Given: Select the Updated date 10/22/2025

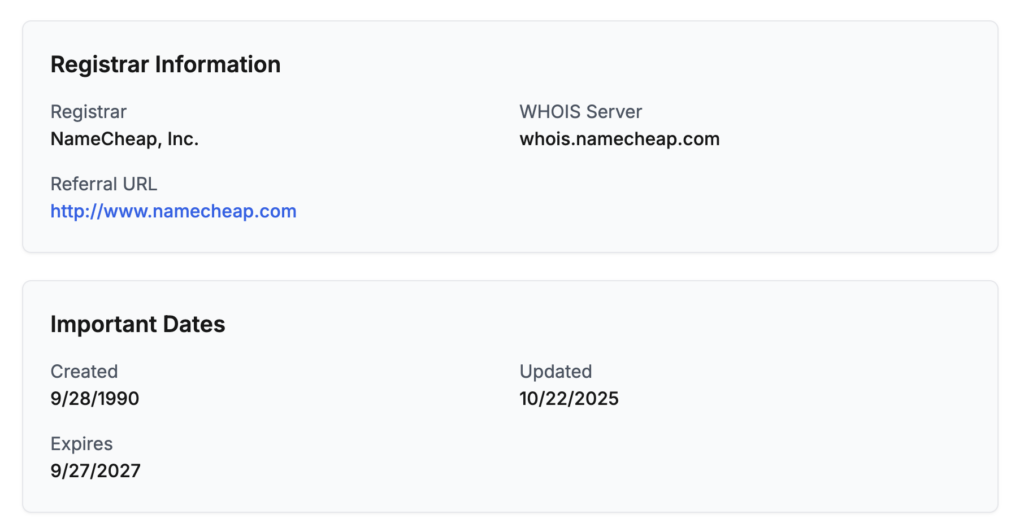Looking at the screenshot, I should pyautogui.click(x=569, y=399).
